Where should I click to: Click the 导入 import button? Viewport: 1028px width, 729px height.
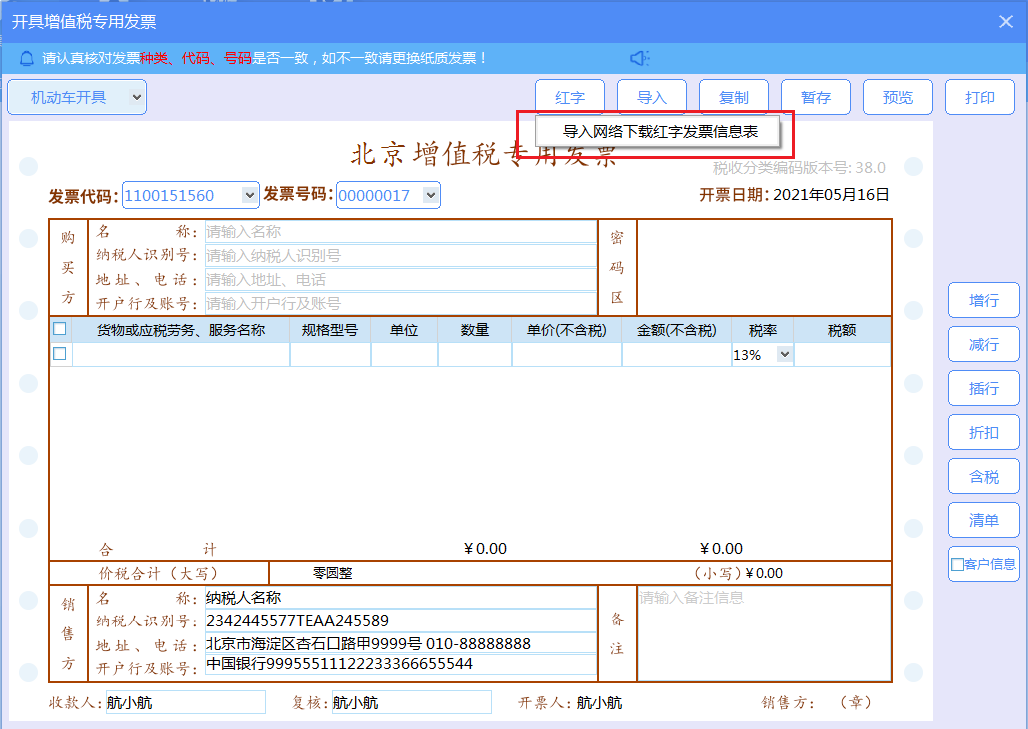click(x=652, y=97)
